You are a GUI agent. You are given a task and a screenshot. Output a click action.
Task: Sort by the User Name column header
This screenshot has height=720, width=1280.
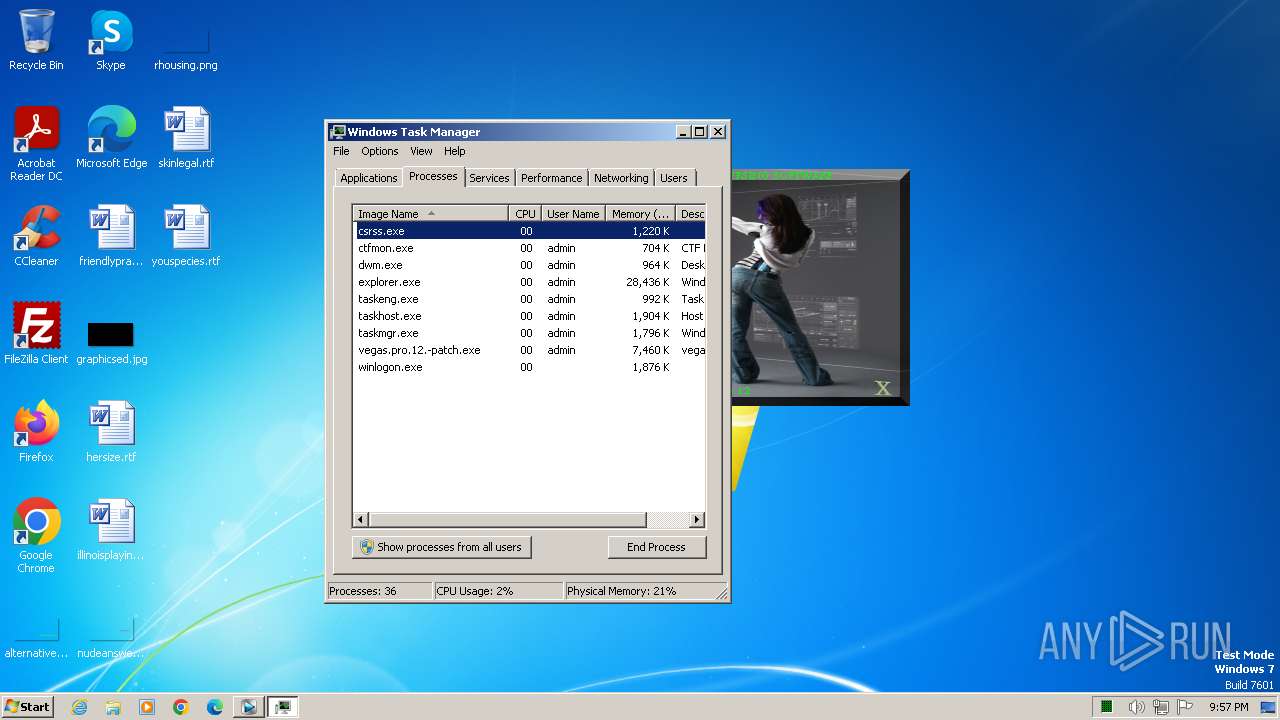[573, 213]
